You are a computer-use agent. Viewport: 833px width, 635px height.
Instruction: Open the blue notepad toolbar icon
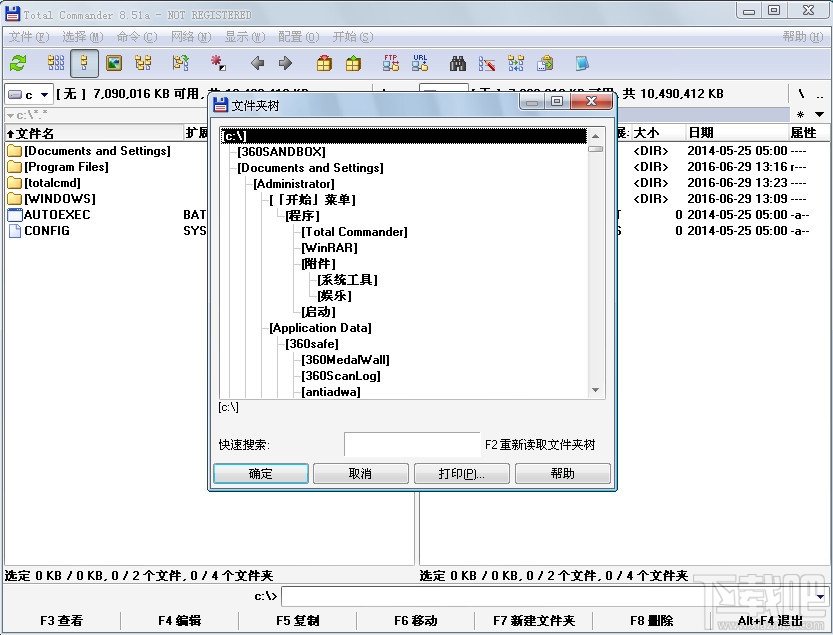point(582,63)
